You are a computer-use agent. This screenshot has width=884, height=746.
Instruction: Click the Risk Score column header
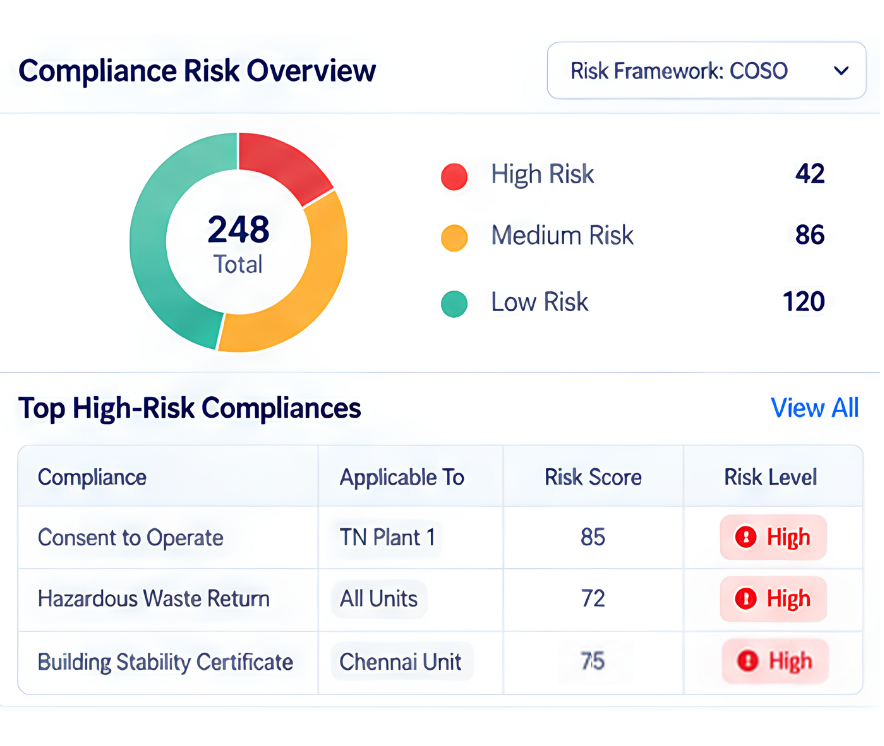(x=593, y=477)
